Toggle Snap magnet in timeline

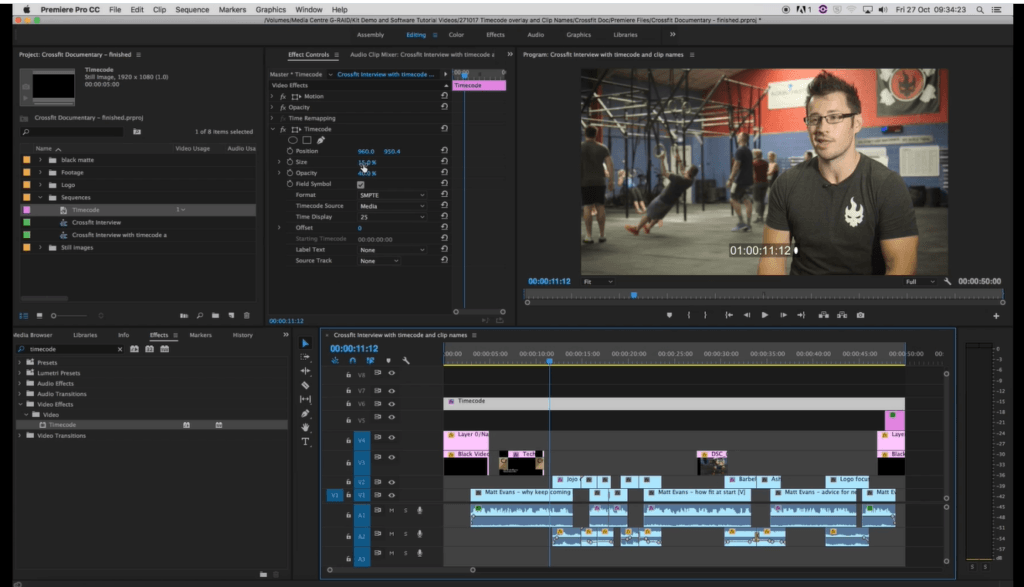353,360
